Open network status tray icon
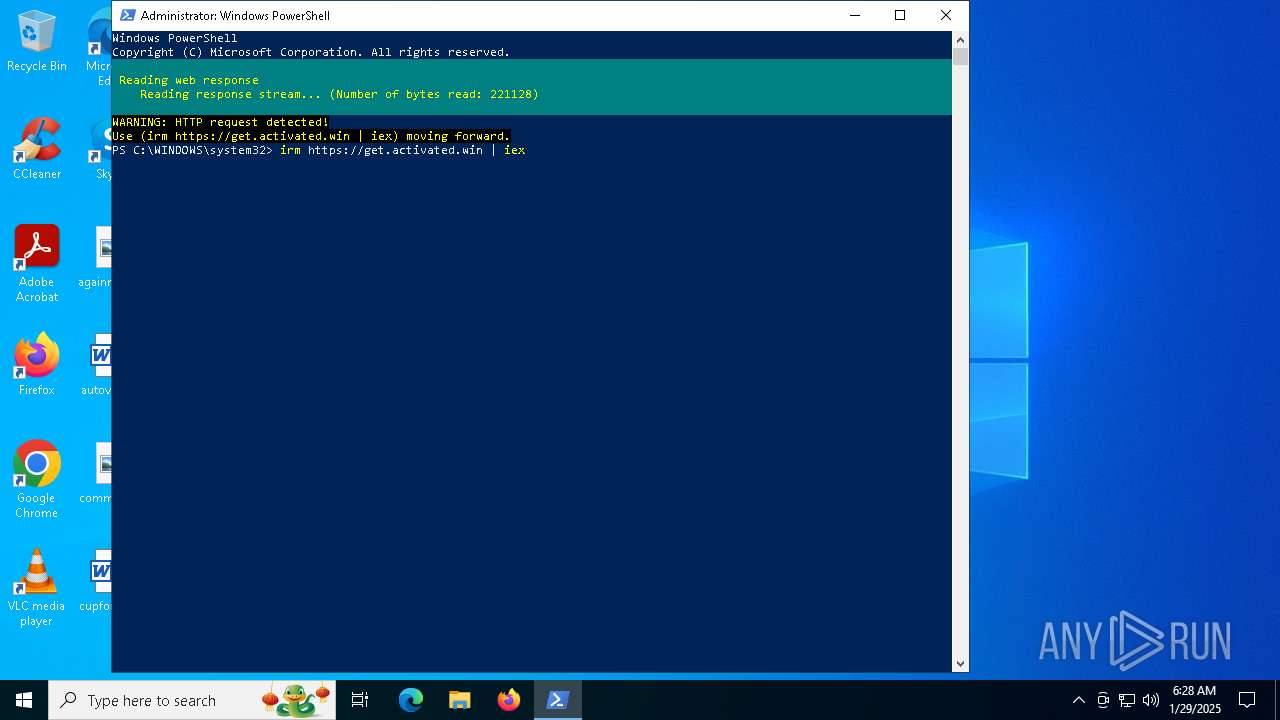This screenshot has height=720, width=1280. pyautogui.click(x=1127, y=700)
